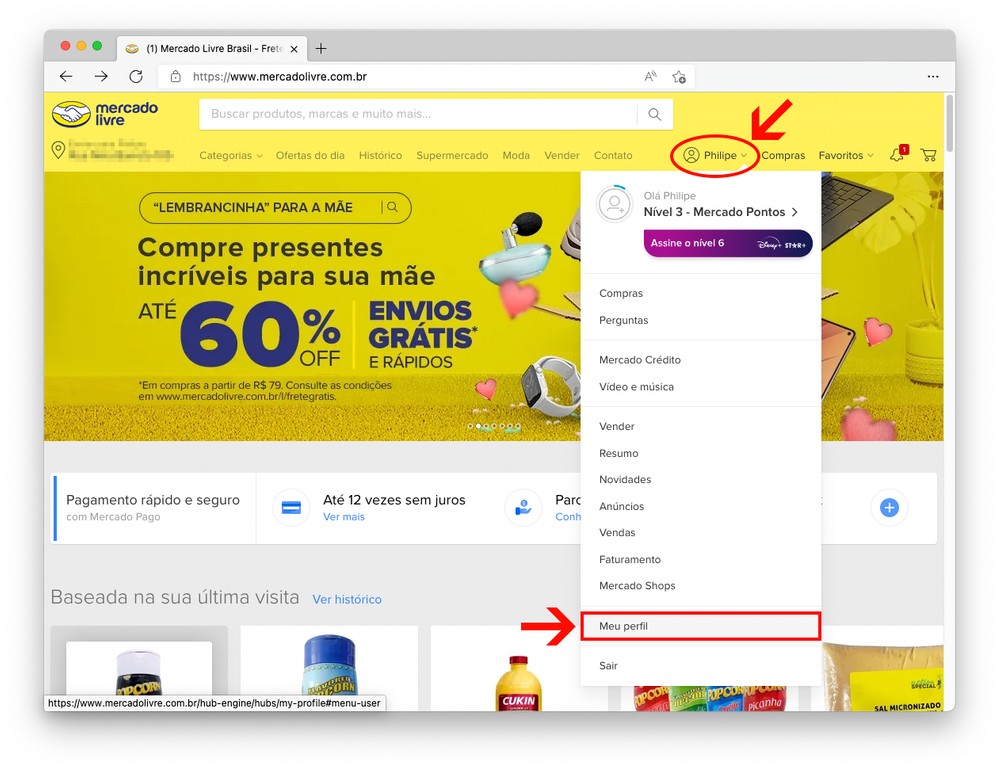Close the Mercado Livre Brasil tab

[294, 49]
